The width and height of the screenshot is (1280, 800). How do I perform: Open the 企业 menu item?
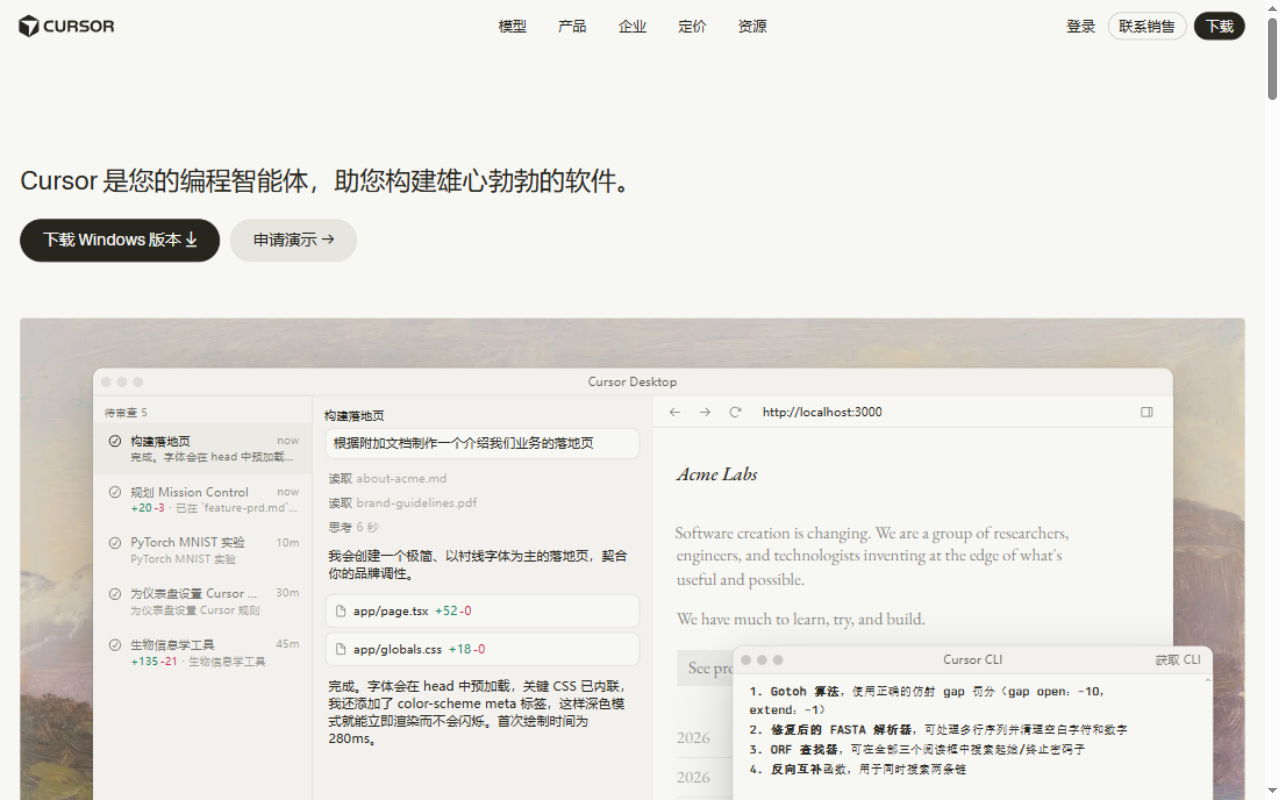click(x=632, y=27)
